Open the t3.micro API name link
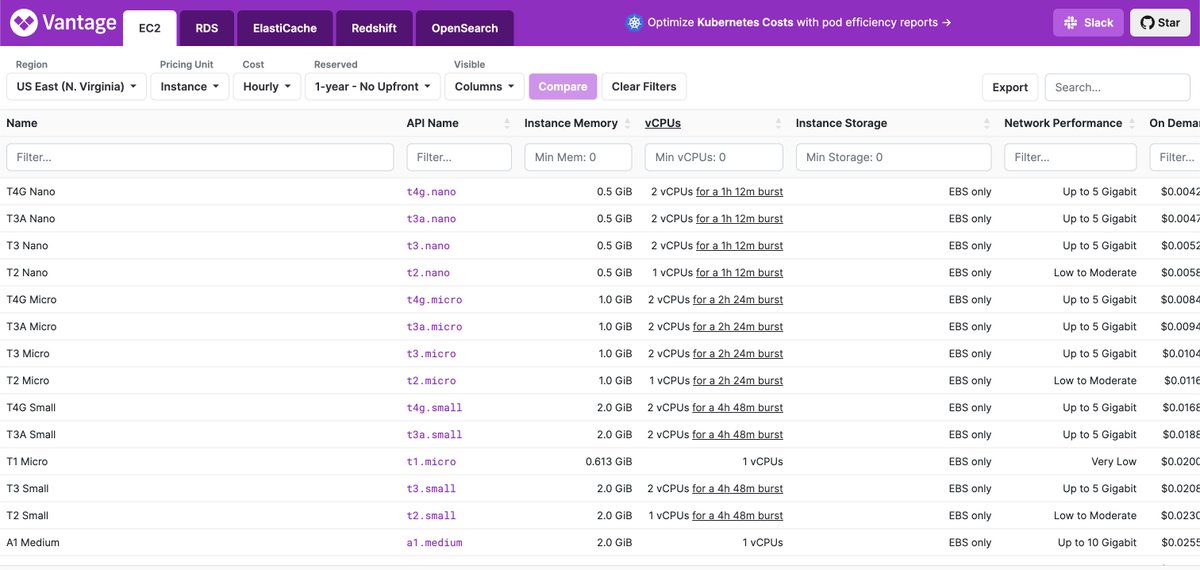This screenshot has height=570, width=1200. (431, 354)
